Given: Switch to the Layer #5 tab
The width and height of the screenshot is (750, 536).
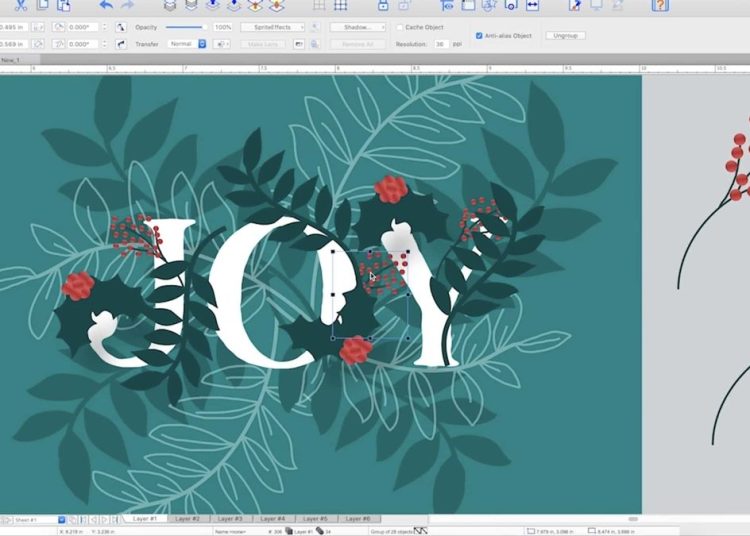Looking at the screenshot, I should 315,519.
